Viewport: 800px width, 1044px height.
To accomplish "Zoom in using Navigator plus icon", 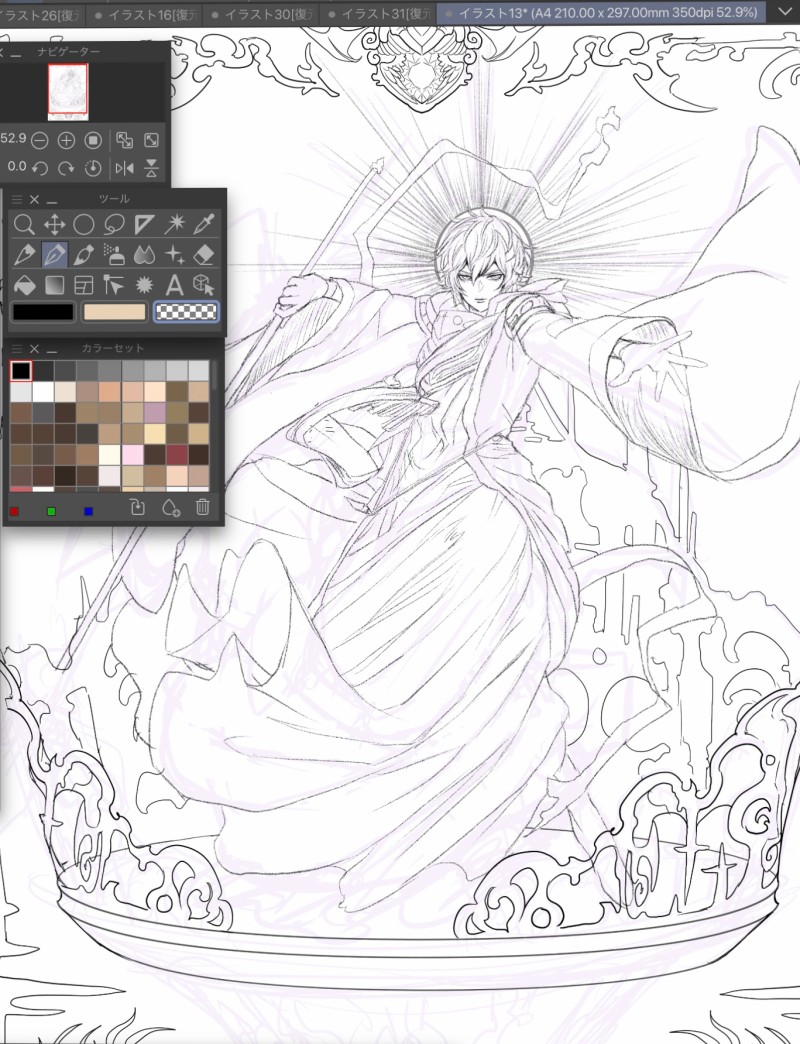I will (x=66, y=140).
